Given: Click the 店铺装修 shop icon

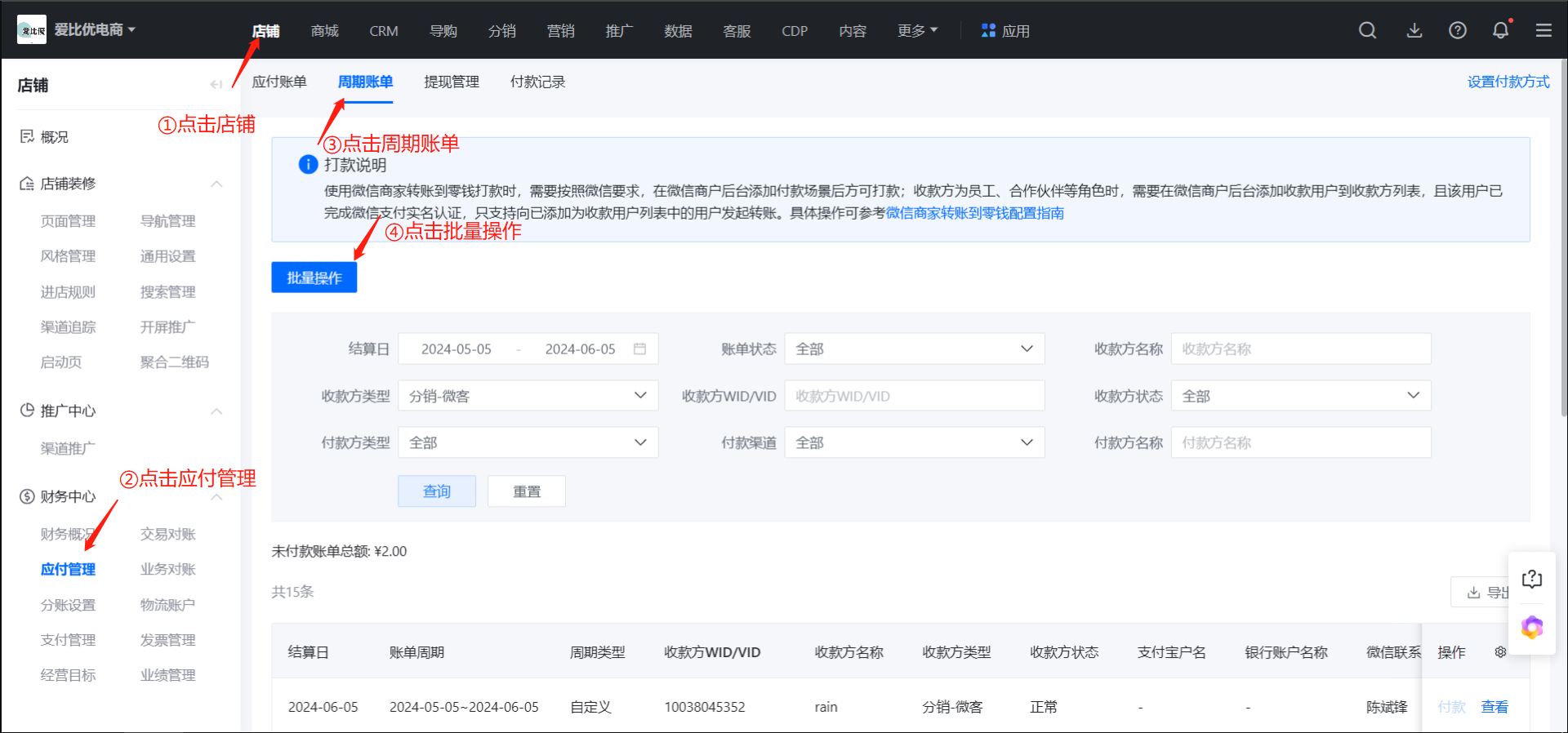Looking at the screenshot, I should (27, 183).
